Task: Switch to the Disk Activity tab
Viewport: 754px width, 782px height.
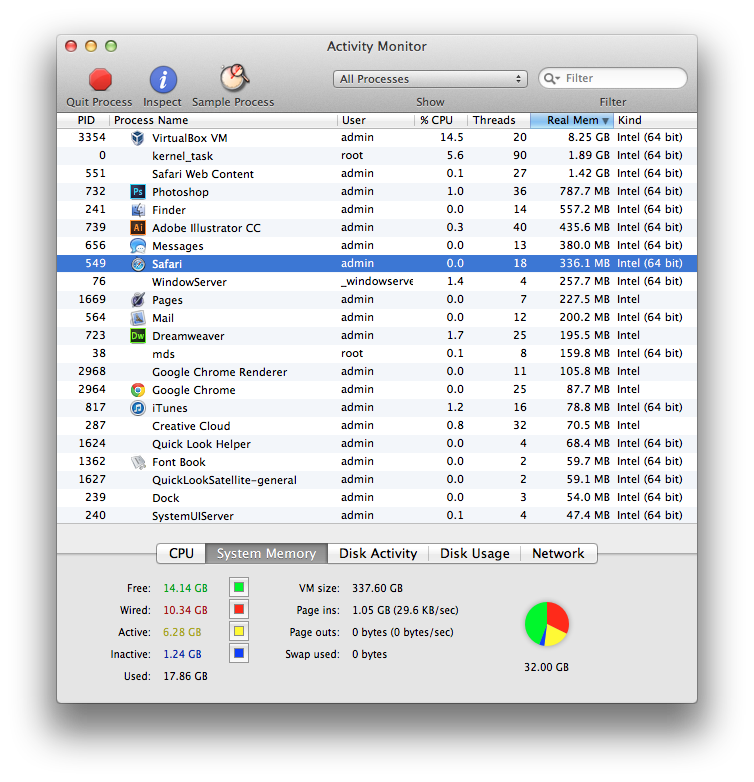Action: coord(378,553)
